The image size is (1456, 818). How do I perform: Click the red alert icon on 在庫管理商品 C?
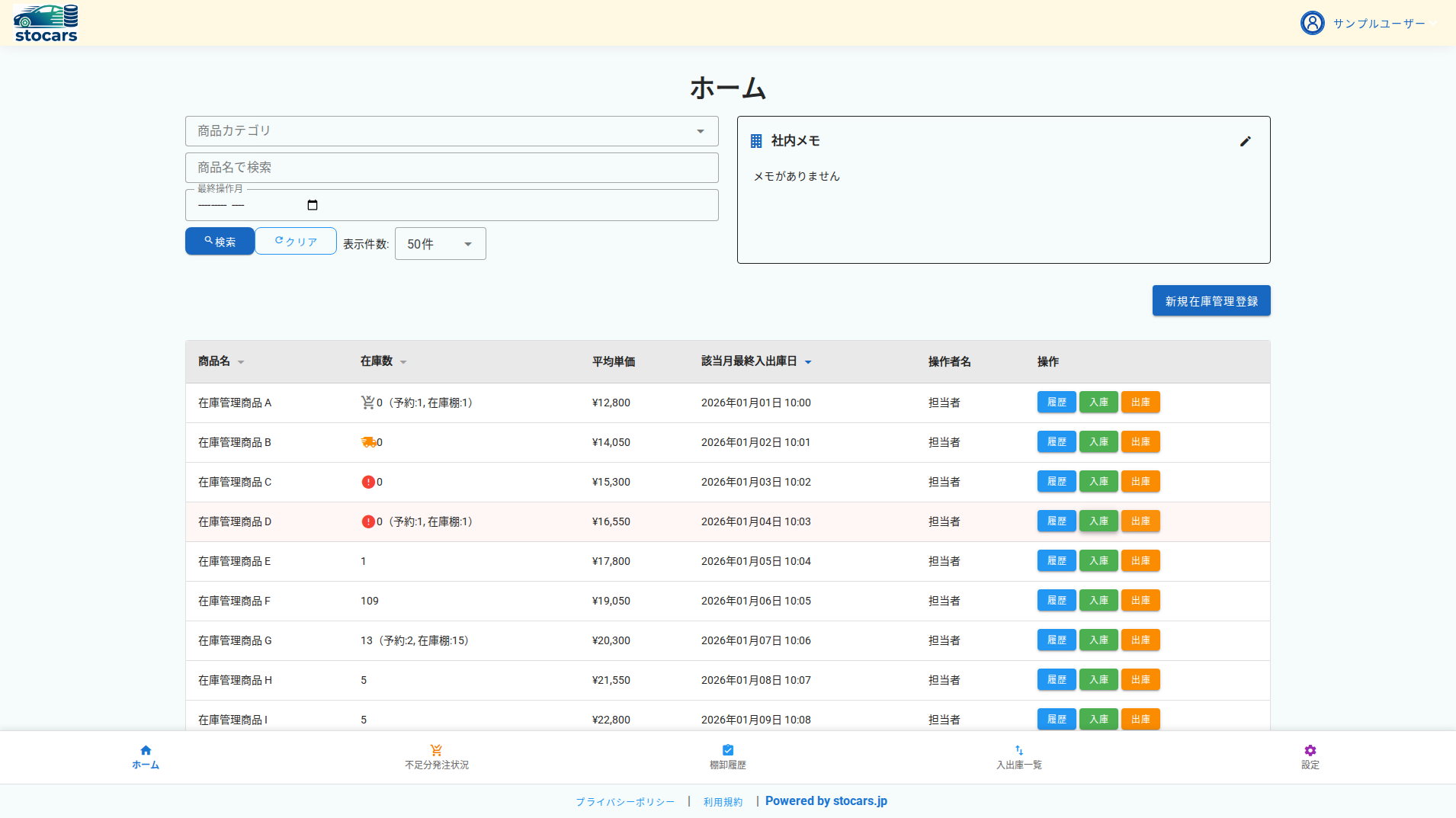(368, 482)
